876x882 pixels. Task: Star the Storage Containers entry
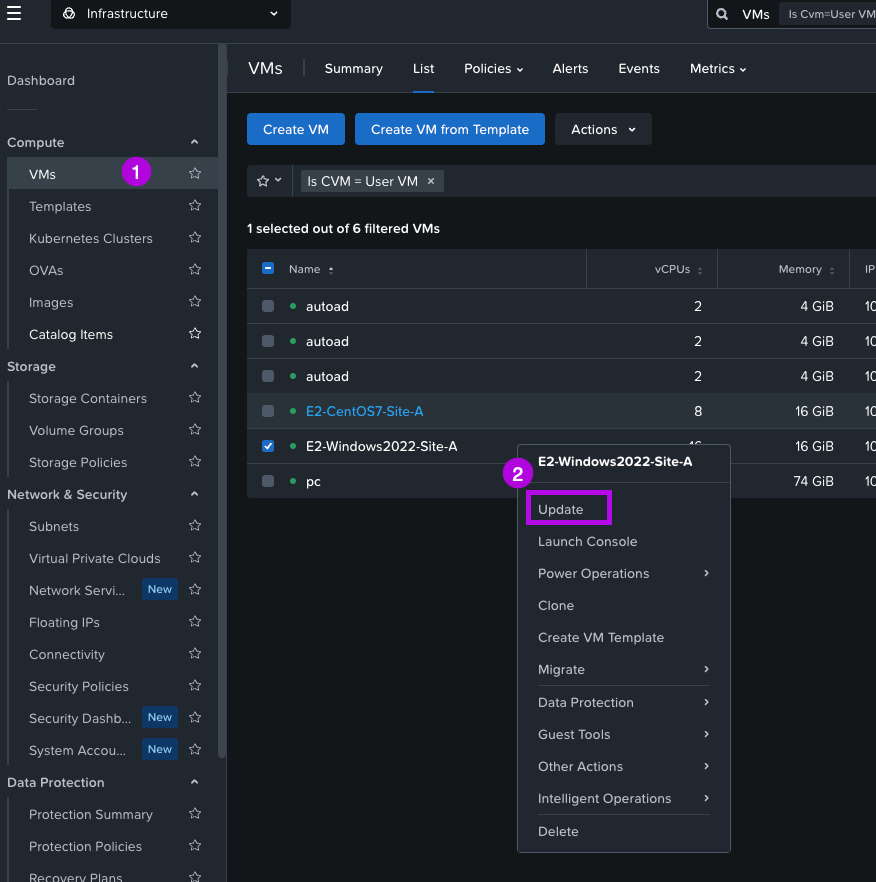pyautogui.click(x=195, y=398)
